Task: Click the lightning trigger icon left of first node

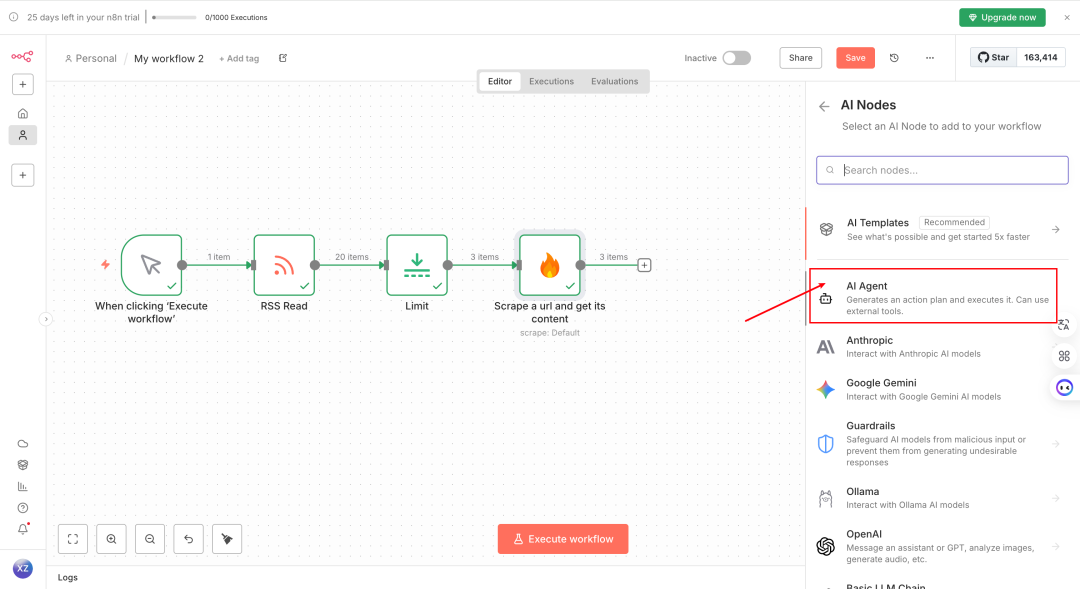Action: coord(105,265)
